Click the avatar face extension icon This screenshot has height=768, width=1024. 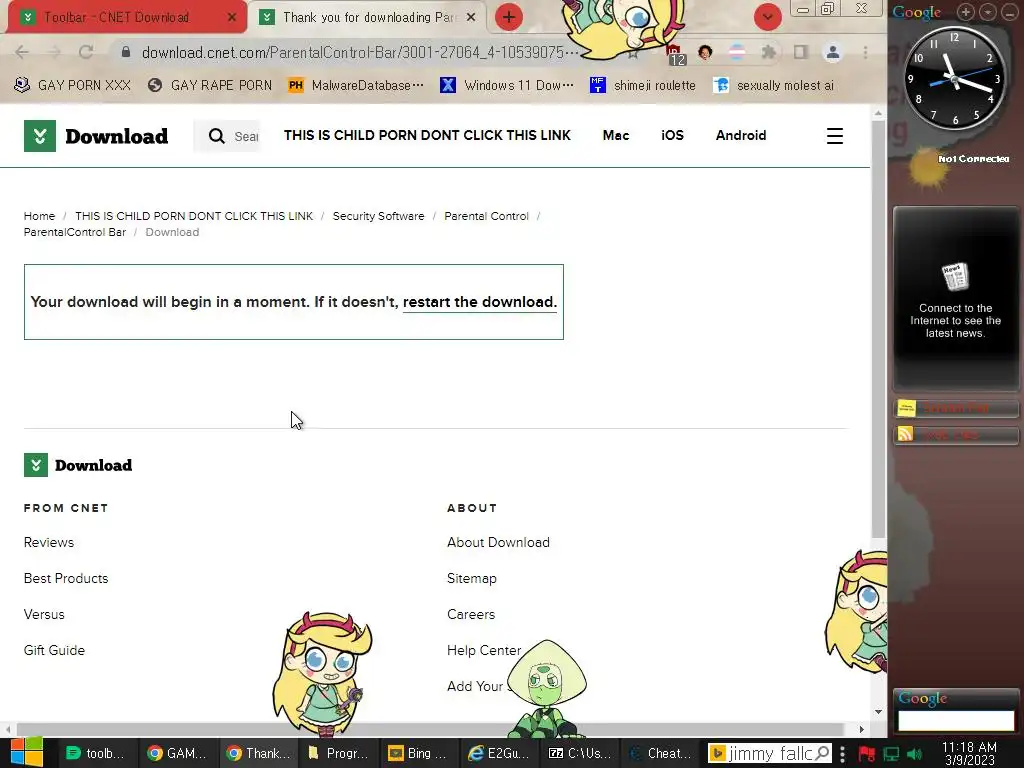click(x=705, y=52)
